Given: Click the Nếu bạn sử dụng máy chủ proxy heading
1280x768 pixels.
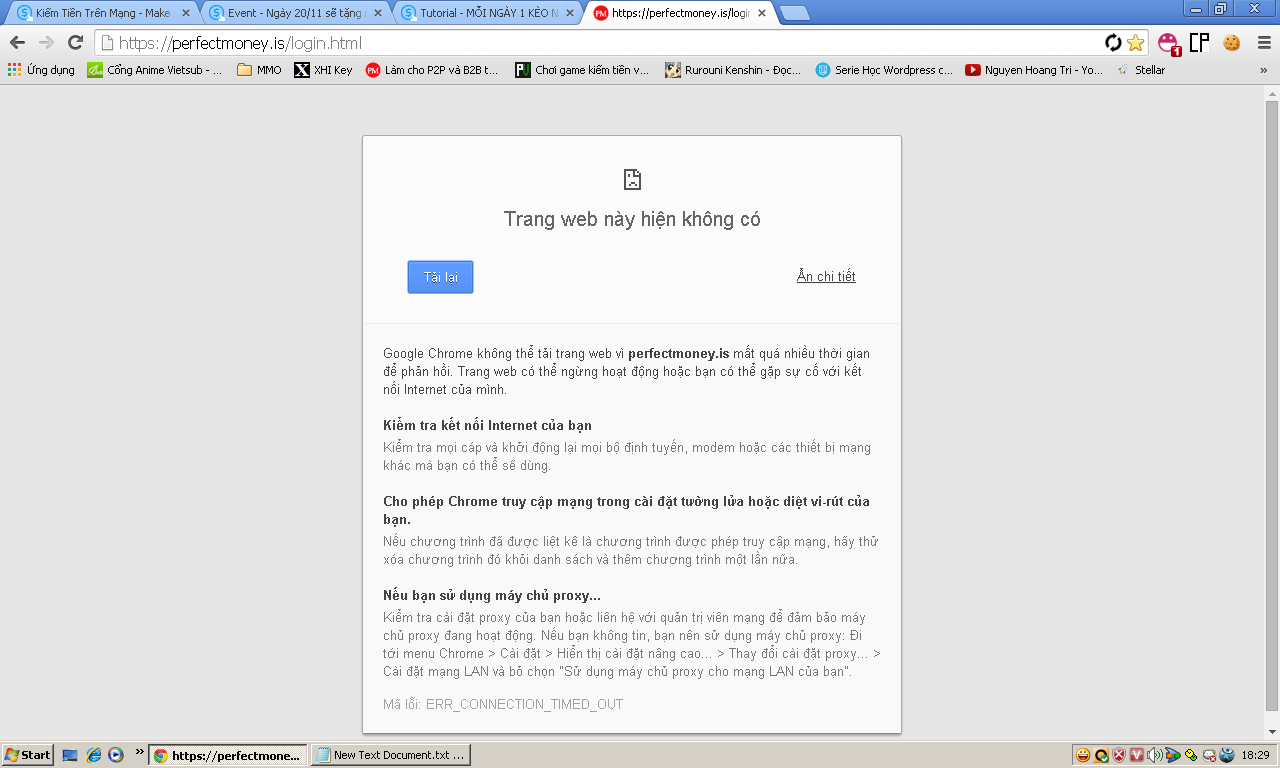Looking at the screenshot, I should click(492, 595).
